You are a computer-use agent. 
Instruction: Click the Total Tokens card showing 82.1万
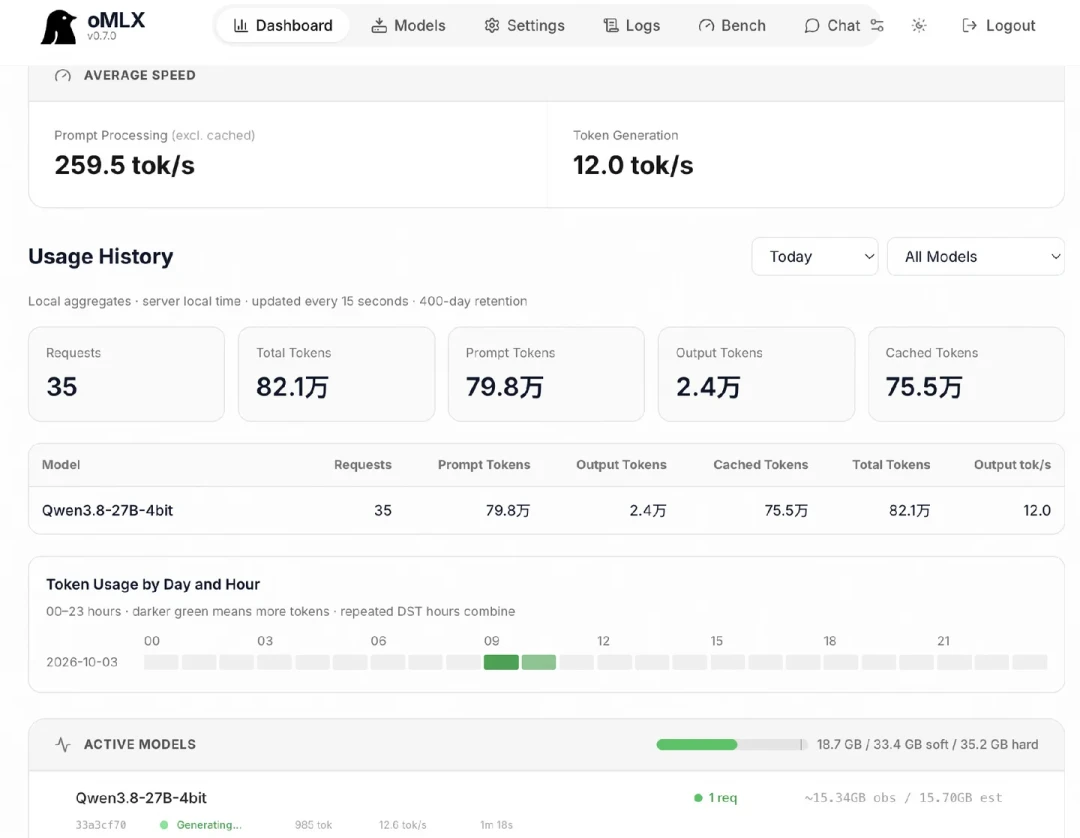click(337, 374)
